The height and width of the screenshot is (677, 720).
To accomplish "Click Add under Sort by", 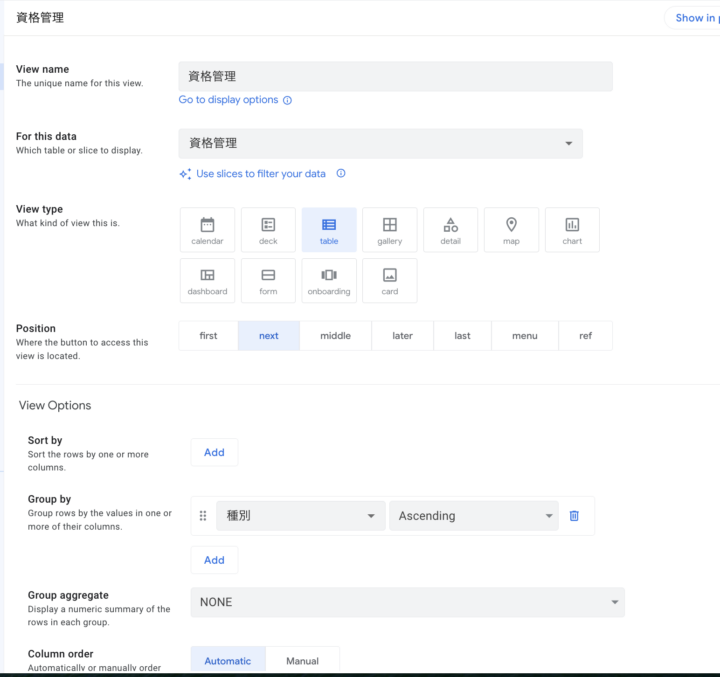I will tap(214, 452).
